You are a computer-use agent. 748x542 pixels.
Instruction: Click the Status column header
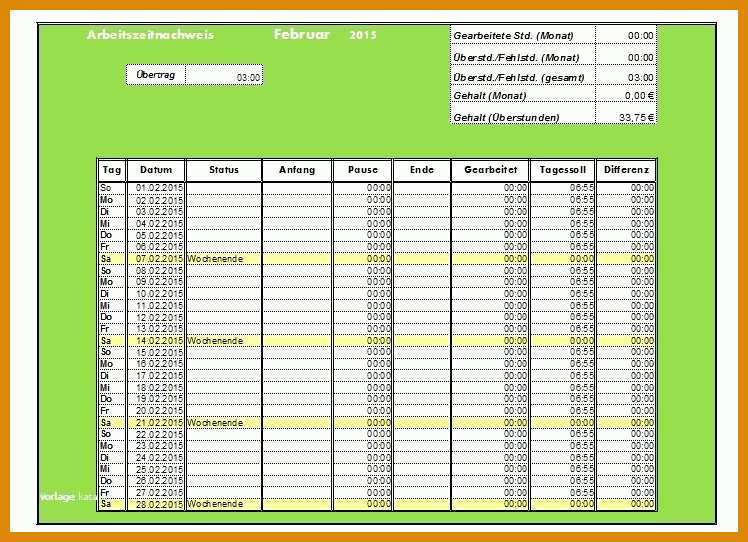point(224,170)
